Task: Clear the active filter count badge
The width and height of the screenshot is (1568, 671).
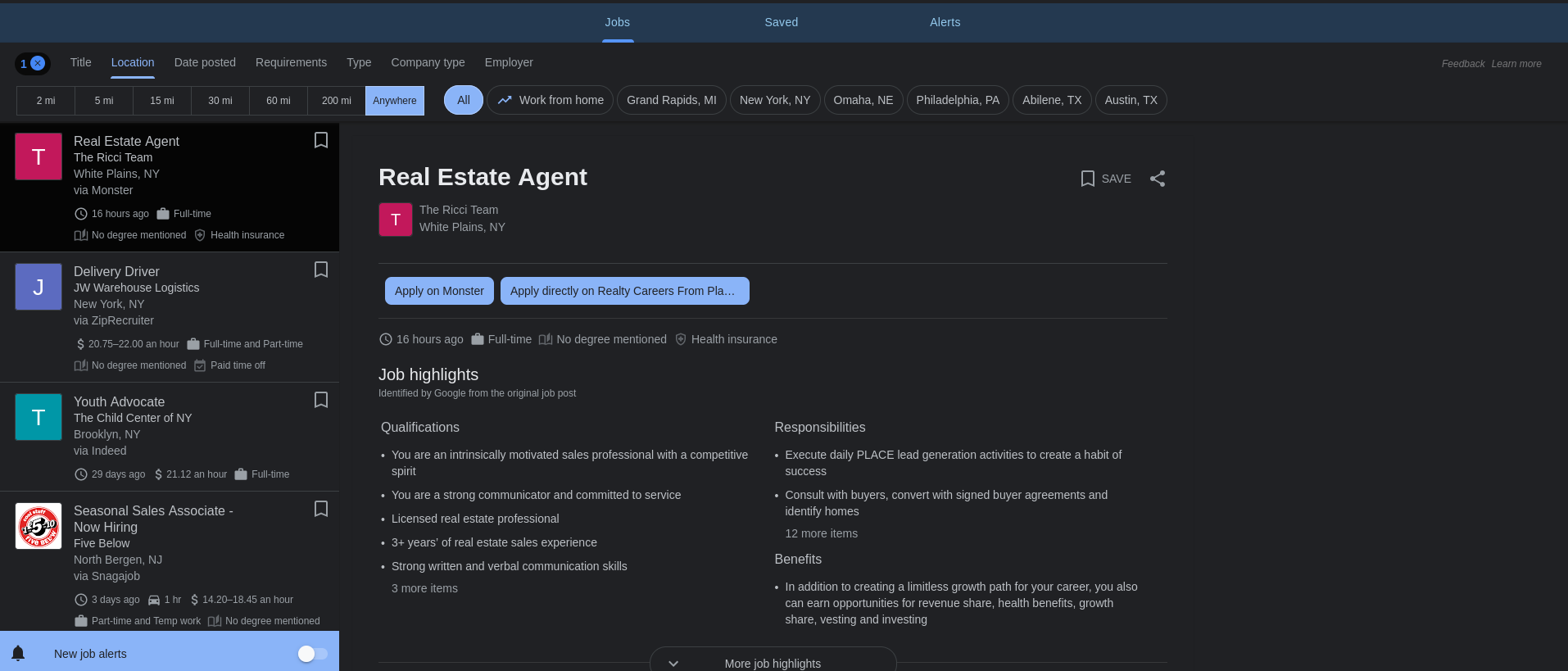Action: [x=38, y=63]
